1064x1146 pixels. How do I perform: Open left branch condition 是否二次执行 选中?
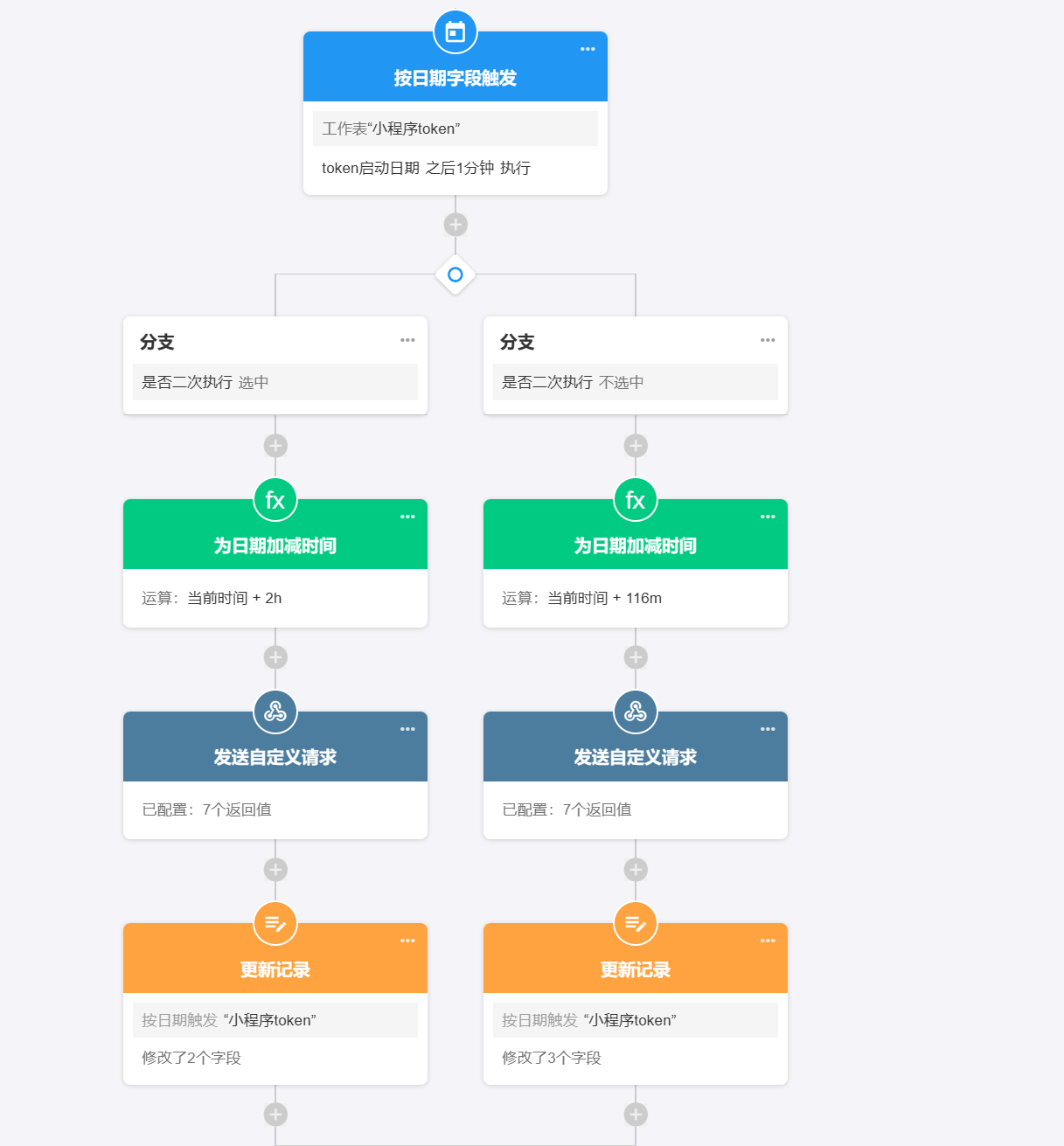(x=275, y=382)
